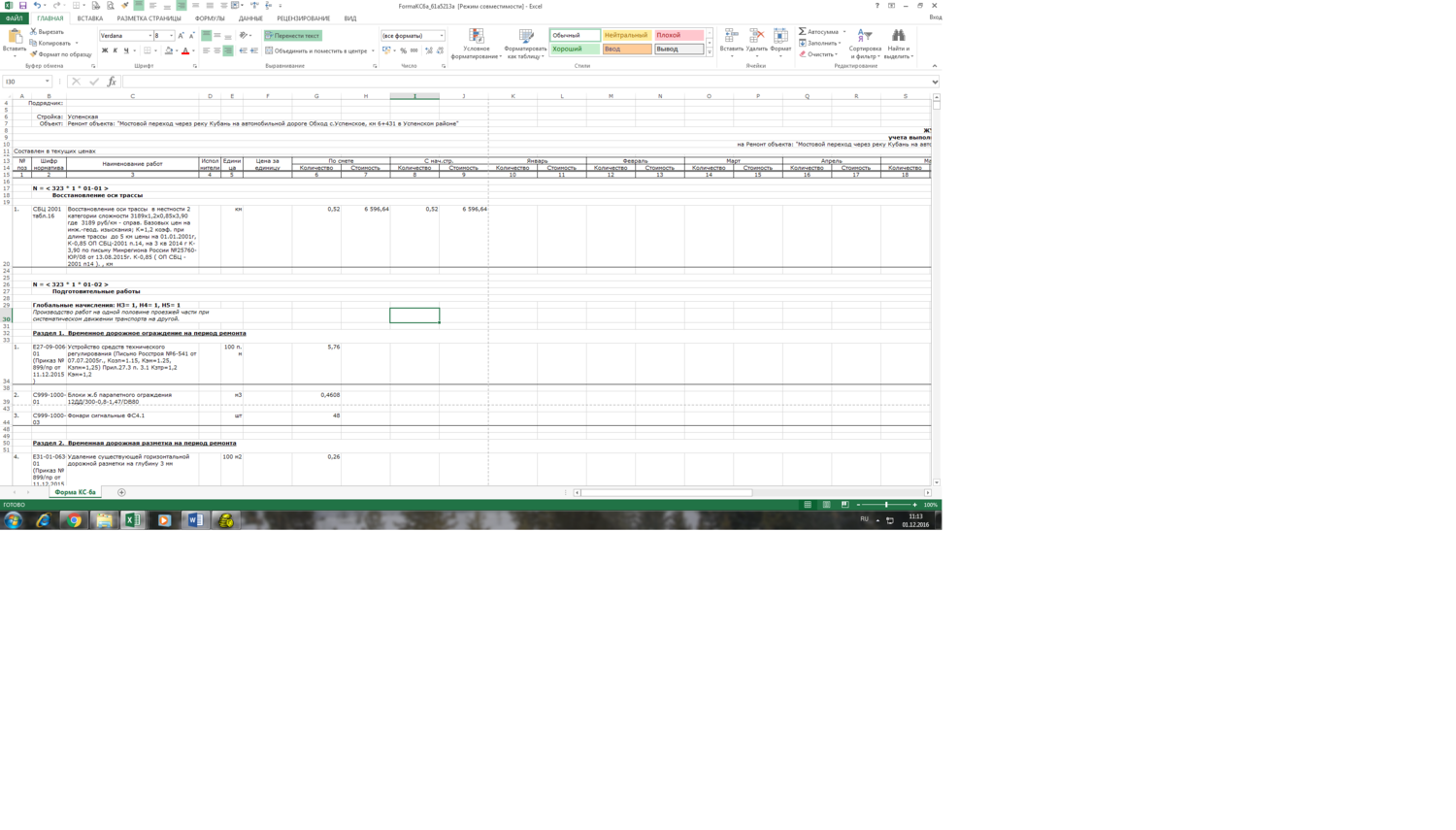Toggle Italic (К) formatting
1456x830 pixels.
tap(116, 50)
